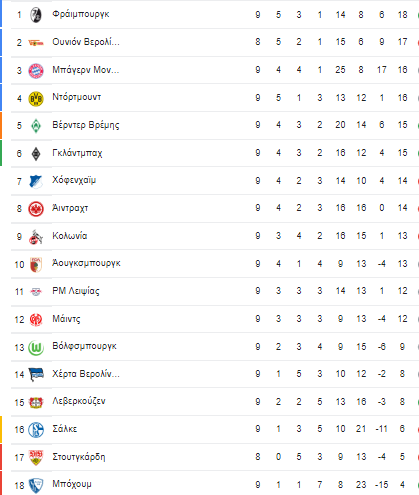419x495 pixels.
Task: Select the Bayern Munich crest
Action: [x=36, y=71]
